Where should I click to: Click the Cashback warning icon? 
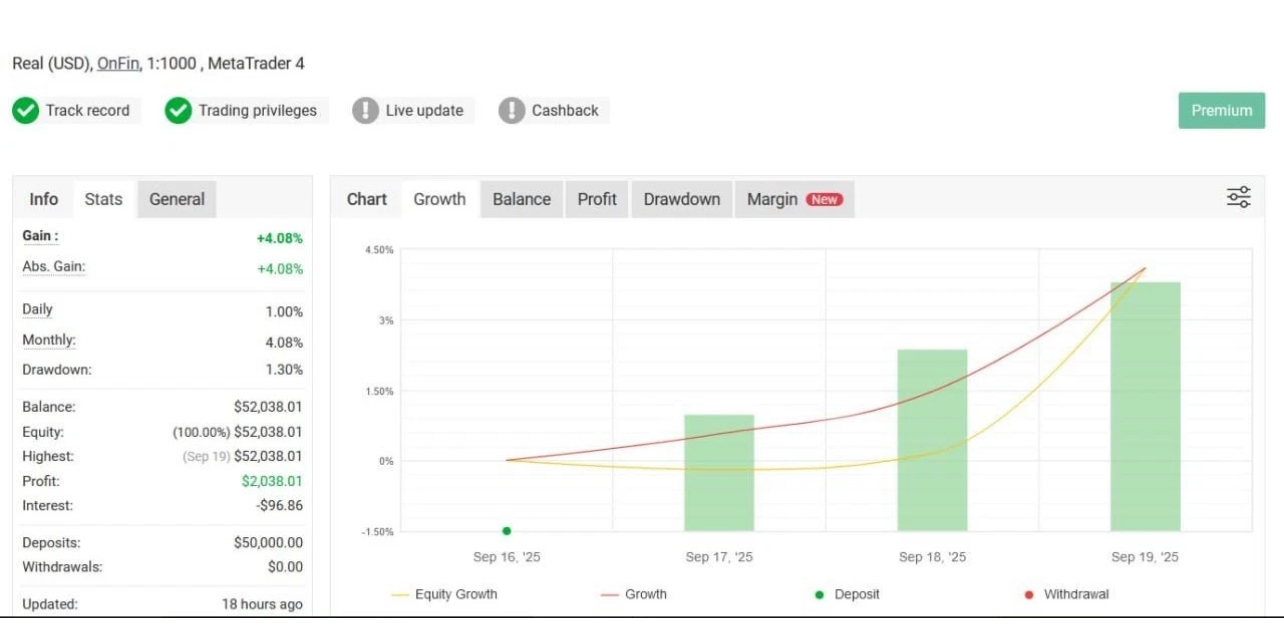point(511,111)
